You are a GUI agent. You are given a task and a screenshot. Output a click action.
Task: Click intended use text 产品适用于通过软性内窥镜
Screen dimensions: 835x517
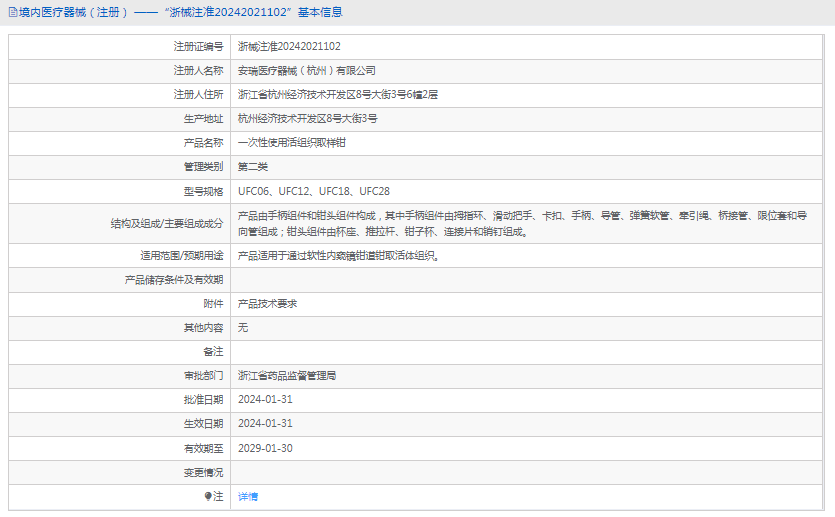click(339, 256)
